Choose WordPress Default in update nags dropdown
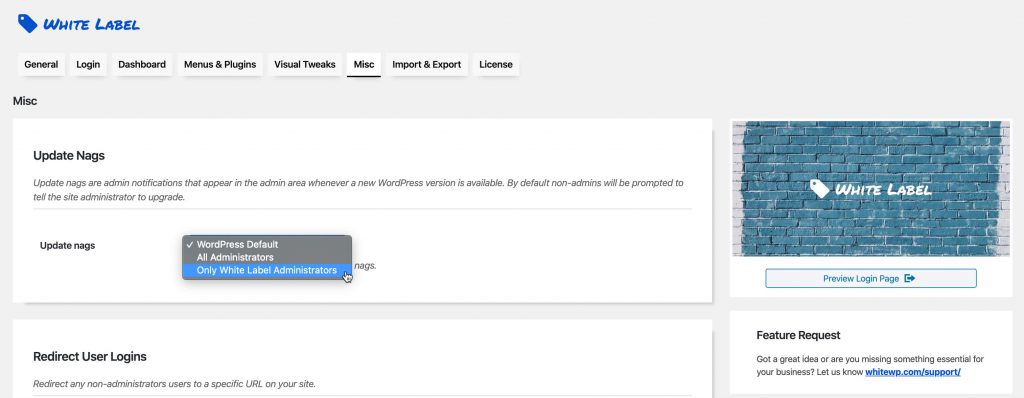Screen dimensions: 1024x398 pyautogui.click(x=266, y=244)
